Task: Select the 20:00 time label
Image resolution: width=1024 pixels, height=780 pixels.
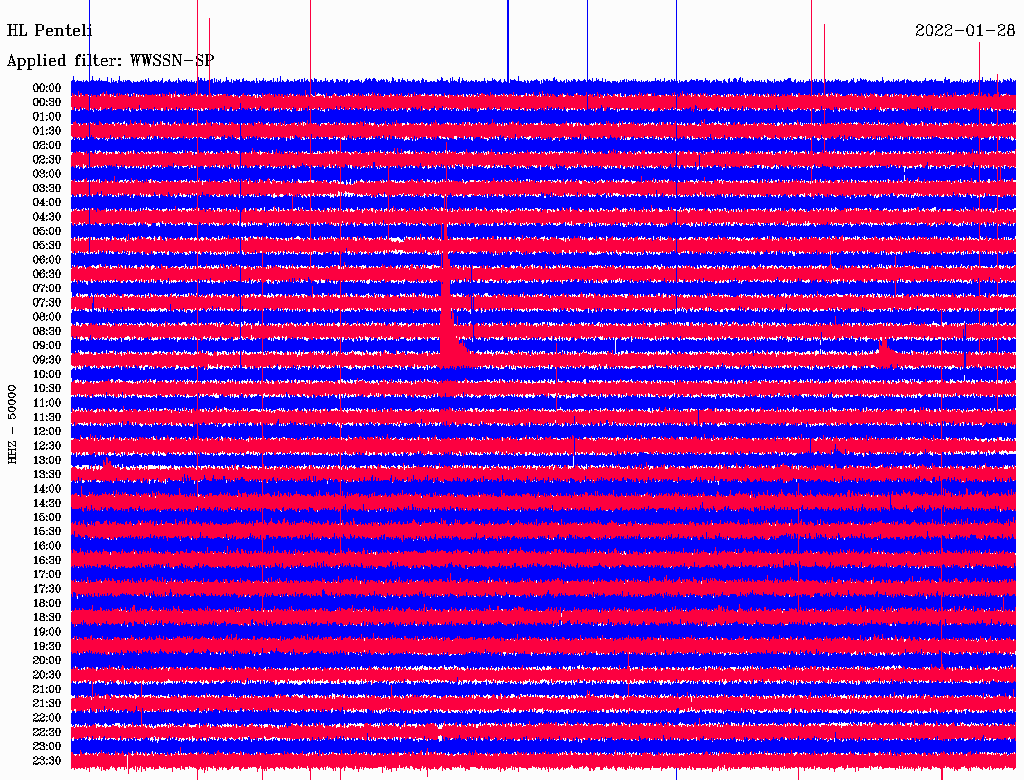Action: [x=47, y=660]
